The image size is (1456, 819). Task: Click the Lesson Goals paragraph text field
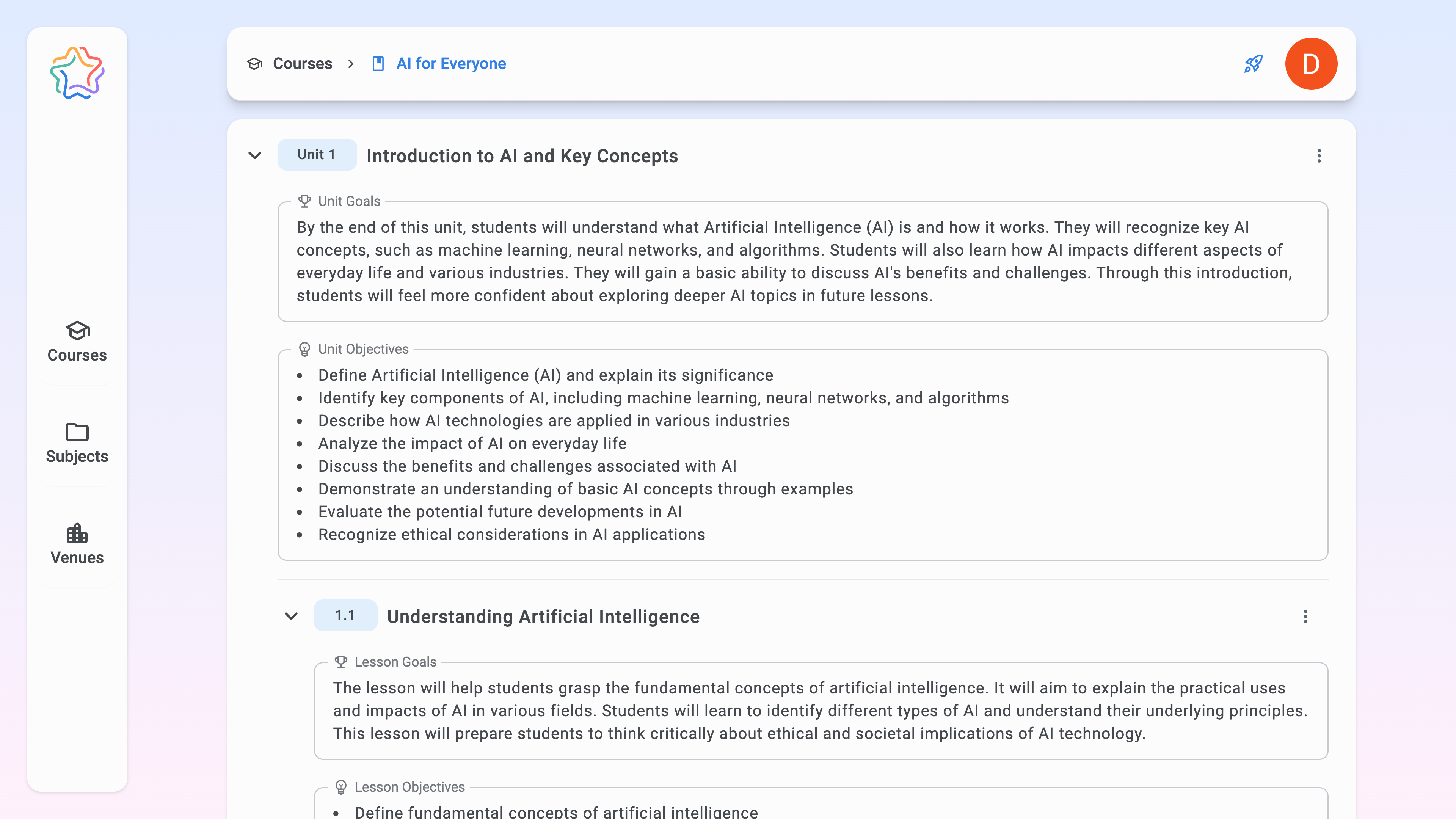coord(821,711)
